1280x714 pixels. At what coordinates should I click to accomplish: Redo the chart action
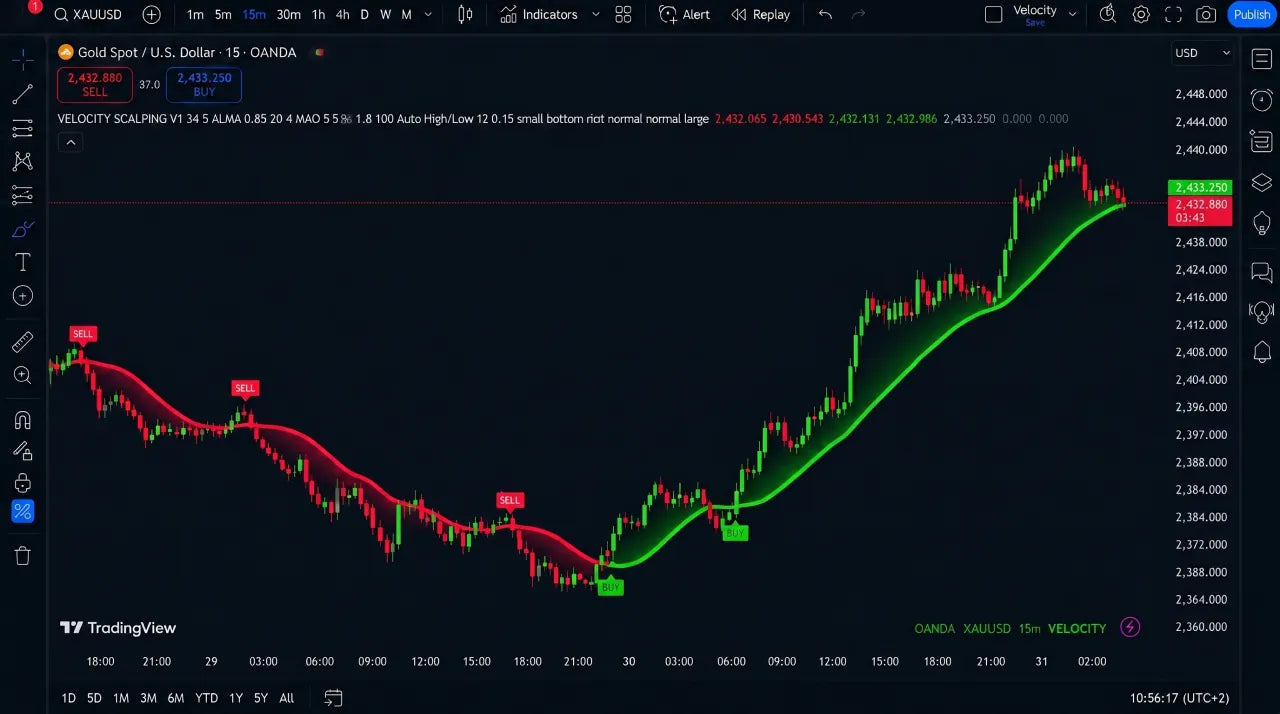[858, 15]
